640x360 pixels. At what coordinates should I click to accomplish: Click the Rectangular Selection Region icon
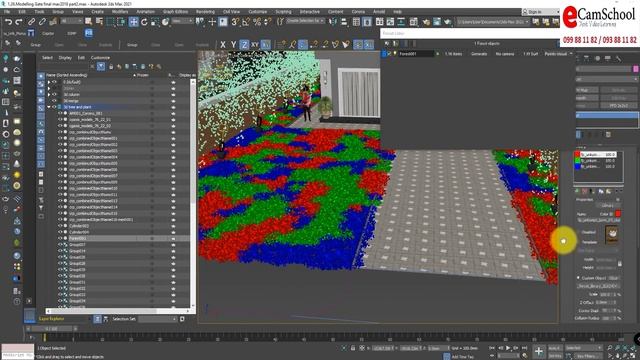(110, 22)
